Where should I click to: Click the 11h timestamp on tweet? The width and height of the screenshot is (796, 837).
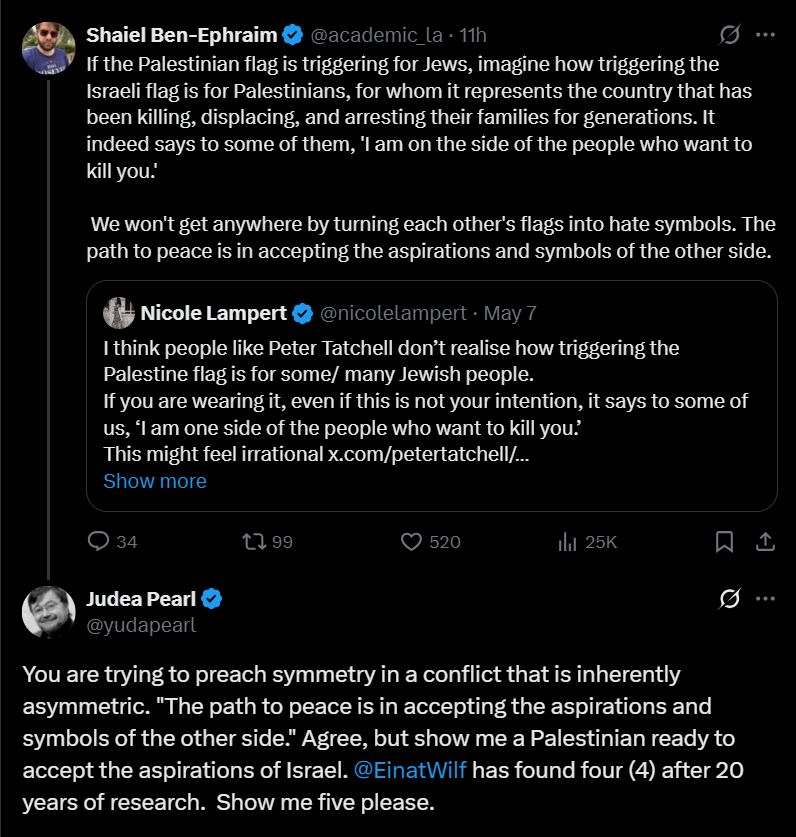click(471, 35)
